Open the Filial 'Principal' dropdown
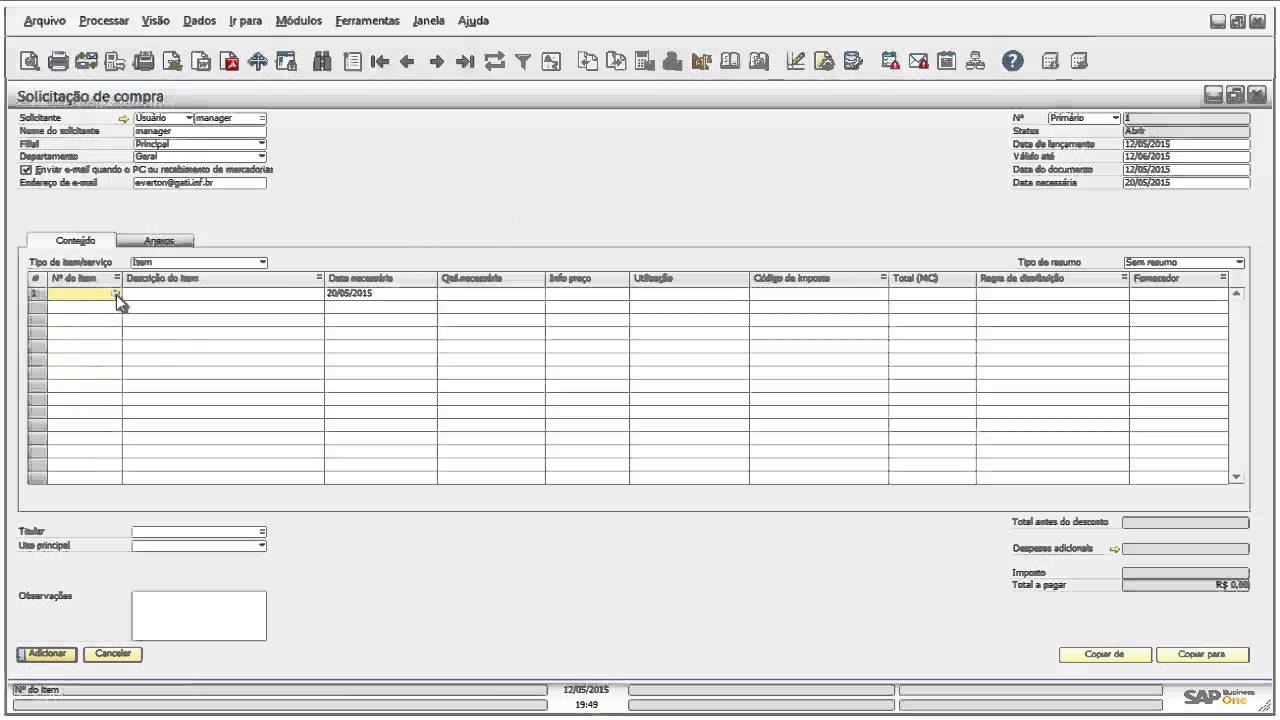The width and height of the screenshot is (1280, 720). click(262, 144)
